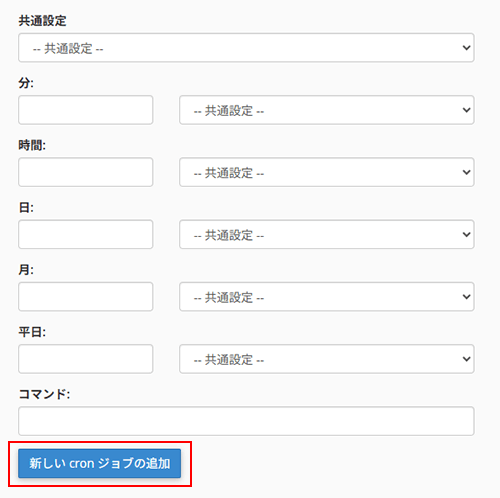Click the 分 text input field
This screenshot has height=498, width=500.
click(86, 110)
